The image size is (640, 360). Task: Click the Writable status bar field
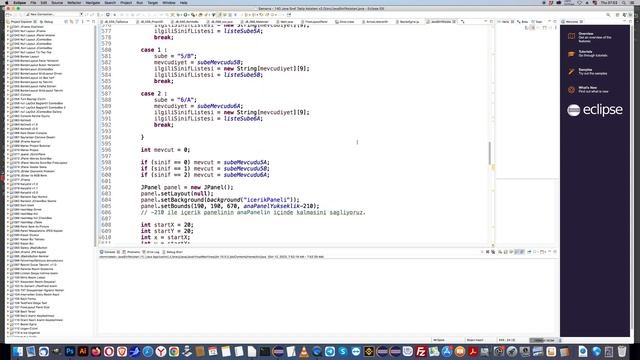coord(439,340)
